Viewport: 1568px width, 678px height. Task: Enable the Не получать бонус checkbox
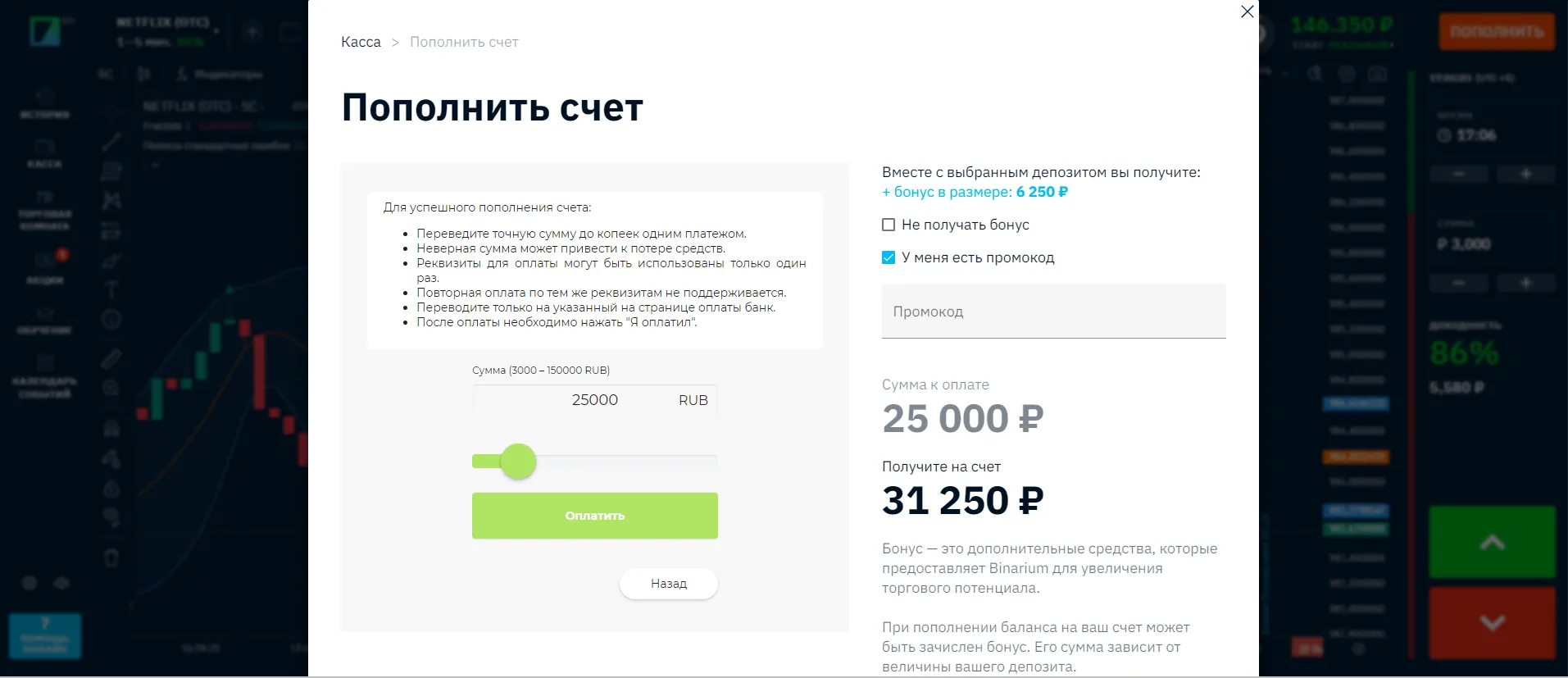click(889, 224)
